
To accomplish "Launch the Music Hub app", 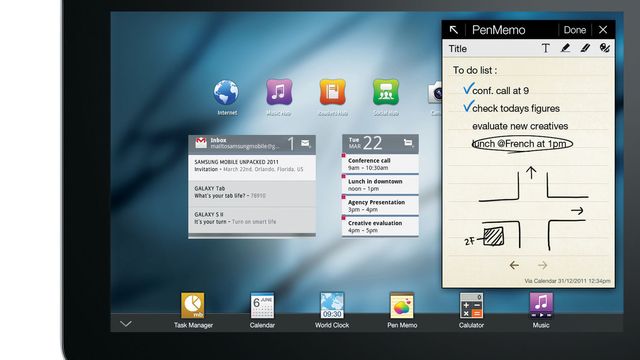I will point(279,92).
